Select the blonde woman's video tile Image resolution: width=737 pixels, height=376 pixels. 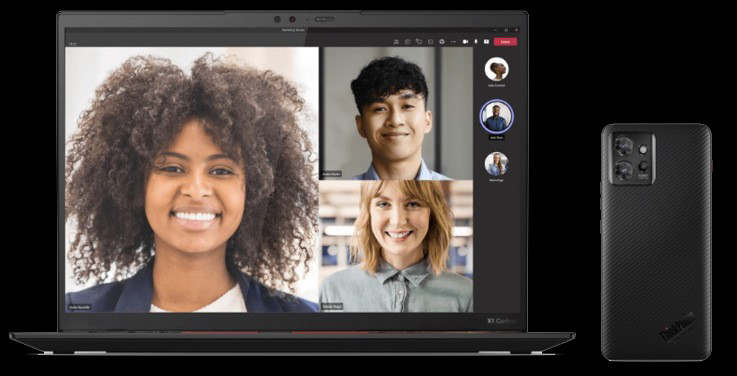click(x=396, y=246)
